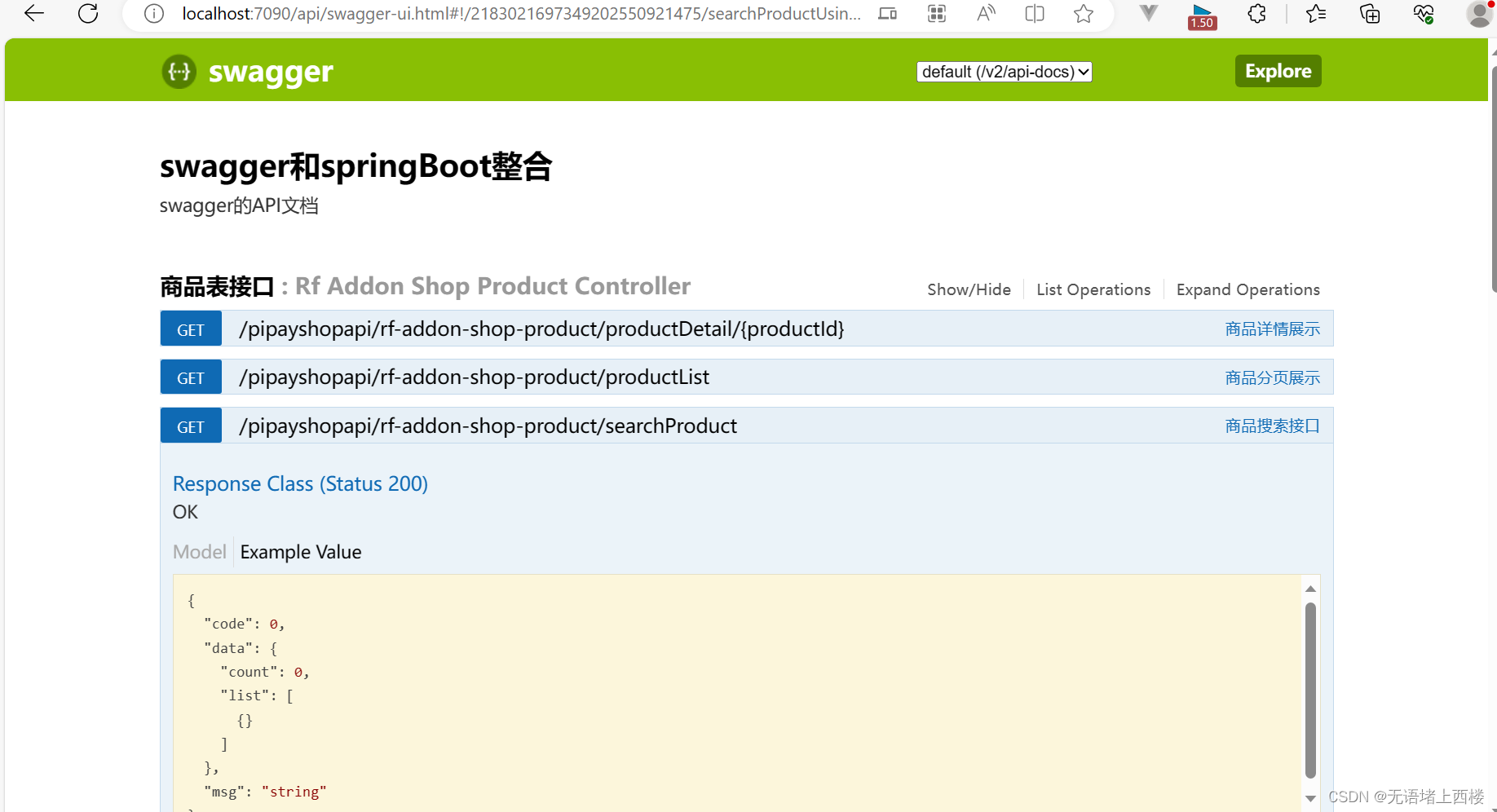
Task: Click the example value scrollbar thumb
Action: pos(1310,691)
